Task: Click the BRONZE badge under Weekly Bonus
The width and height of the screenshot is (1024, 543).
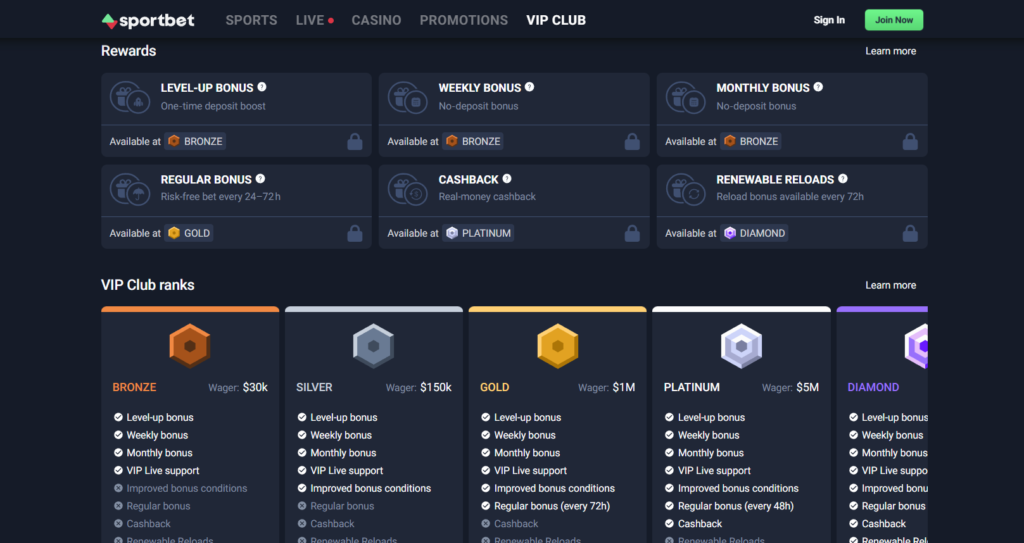Action: 473,141
